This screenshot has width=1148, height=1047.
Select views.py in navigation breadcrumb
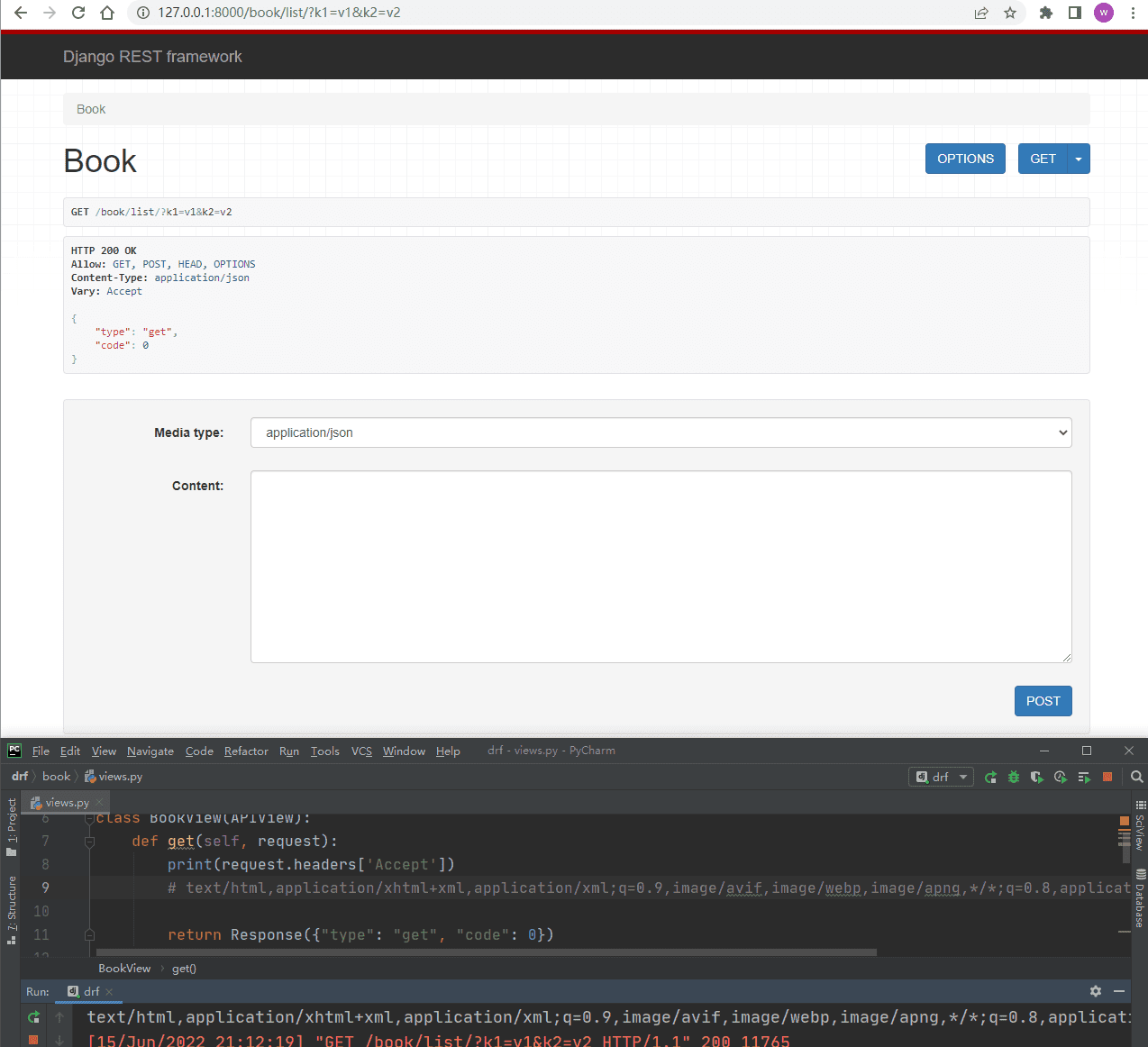[114, 777]
